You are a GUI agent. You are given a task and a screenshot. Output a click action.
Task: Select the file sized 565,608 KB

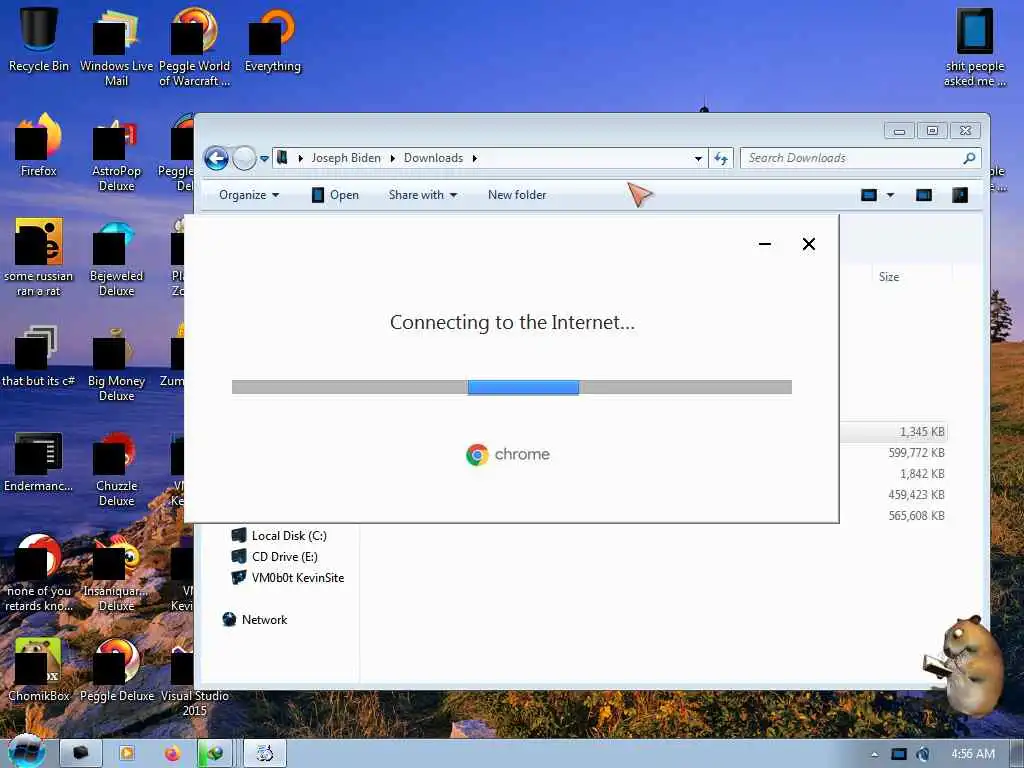click(x=916, y=515)
